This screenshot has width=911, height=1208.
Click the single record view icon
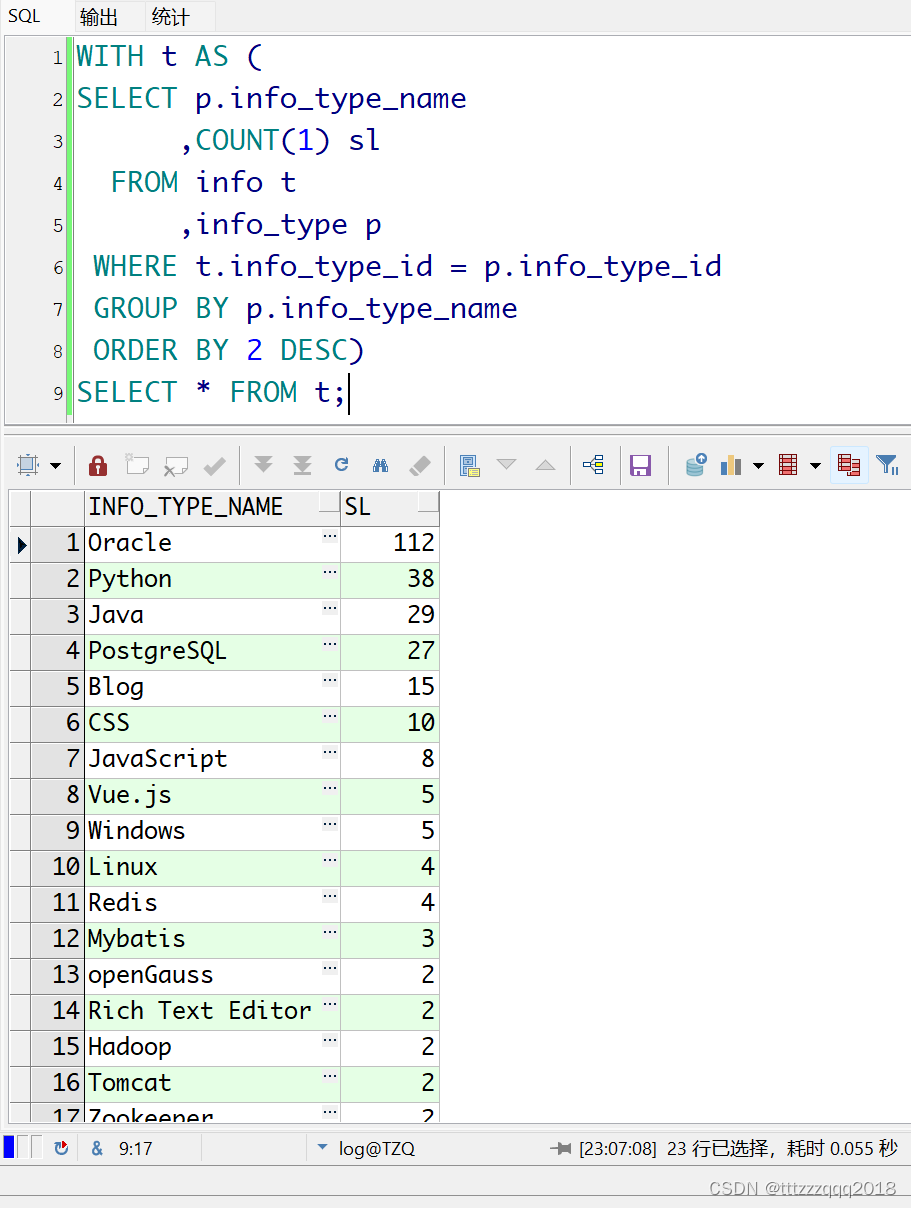coord(469,465)
